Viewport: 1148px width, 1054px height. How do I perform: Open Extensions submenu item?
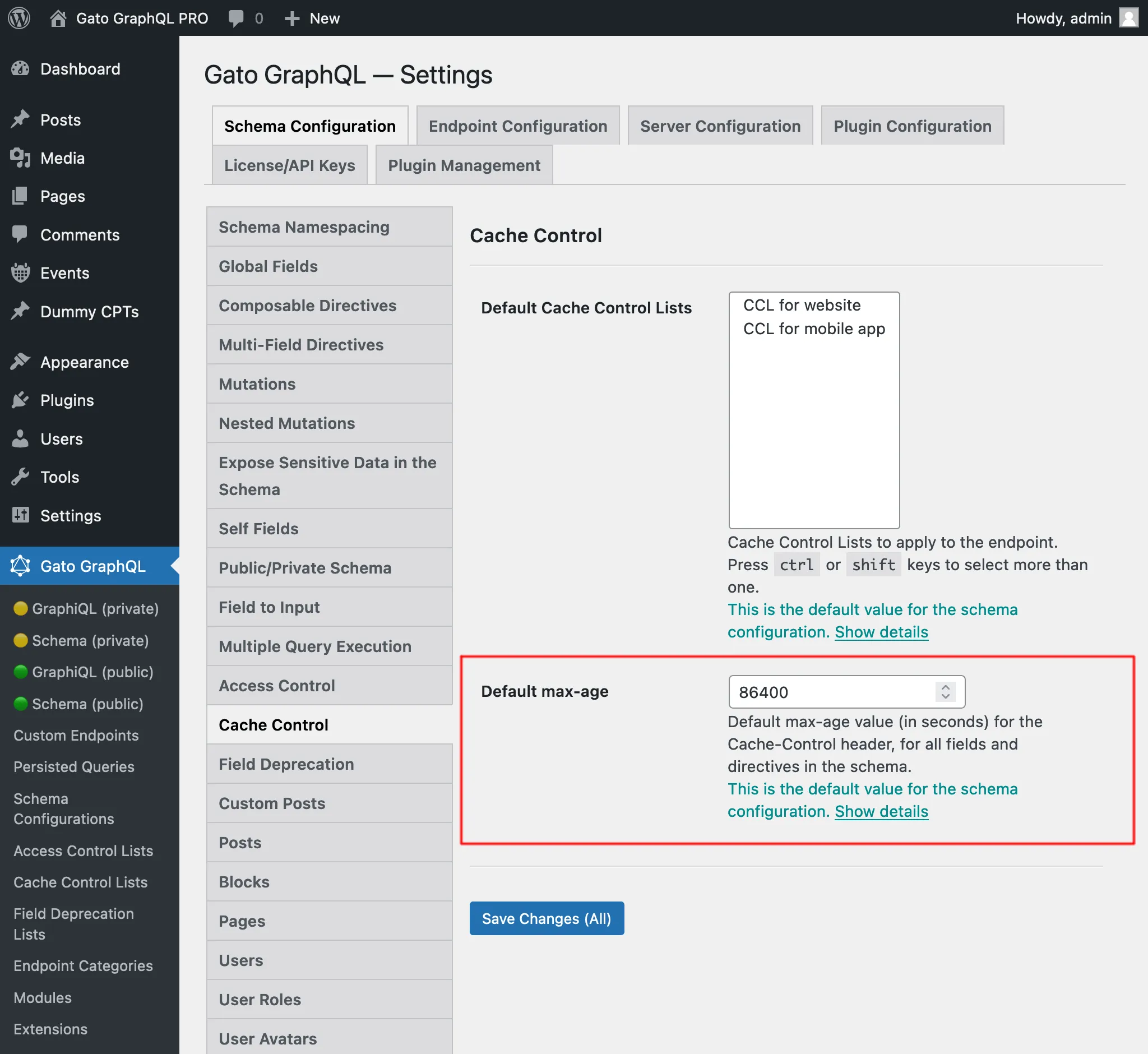coord(51,1029)
